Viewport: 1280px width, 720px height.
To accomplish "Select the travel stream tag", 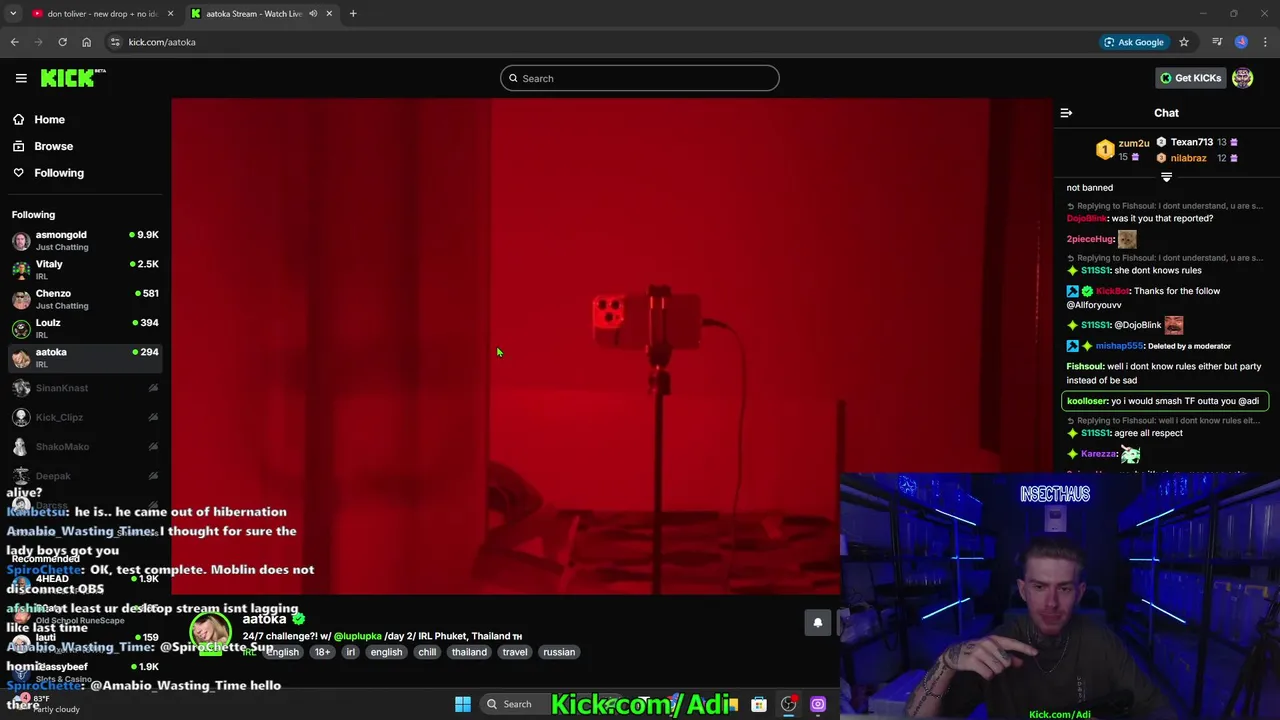I will (515, 652).
